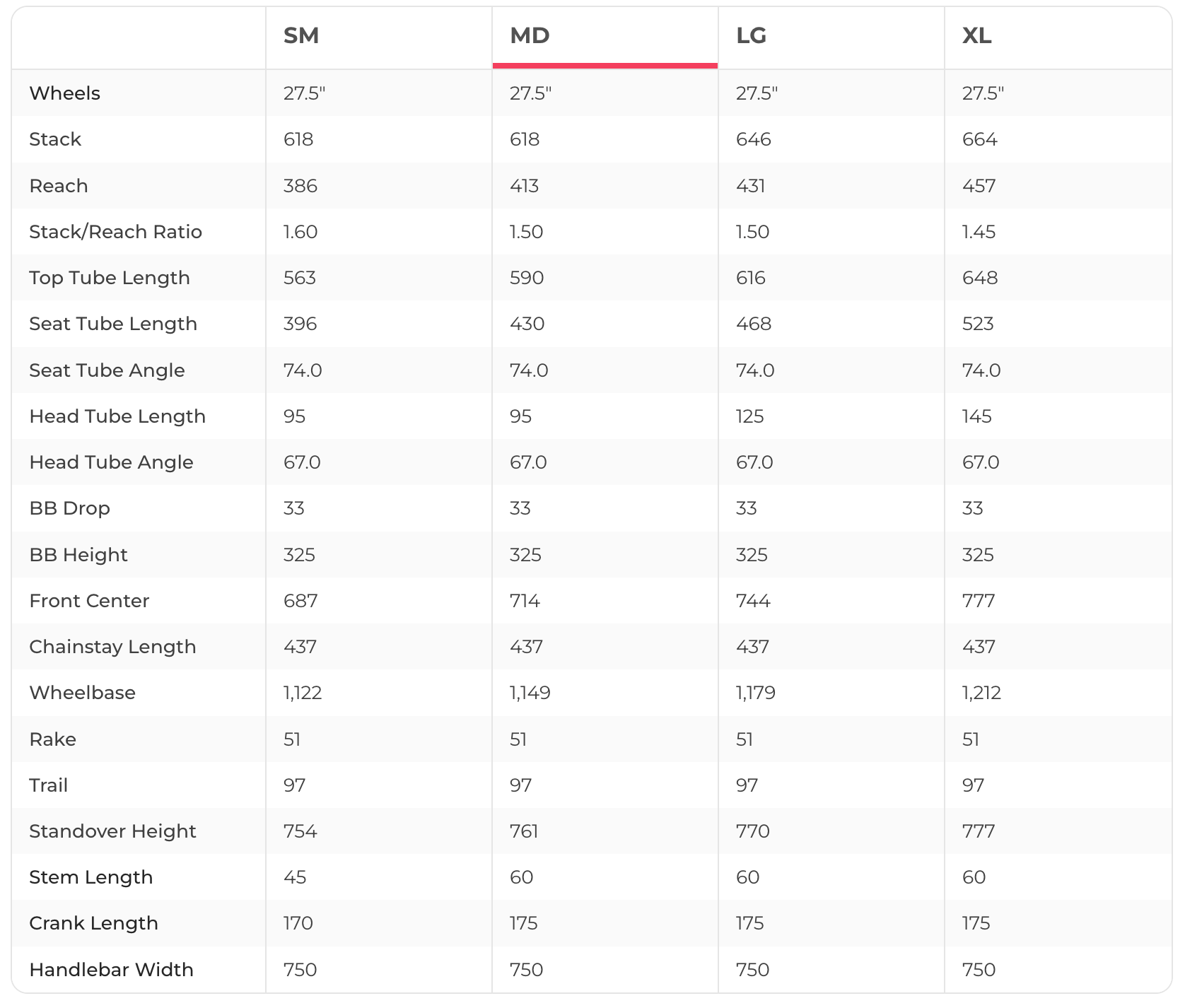Click the Standover Height row label
Viewport: 1185px width, 1008px height.
coord(112,831)
